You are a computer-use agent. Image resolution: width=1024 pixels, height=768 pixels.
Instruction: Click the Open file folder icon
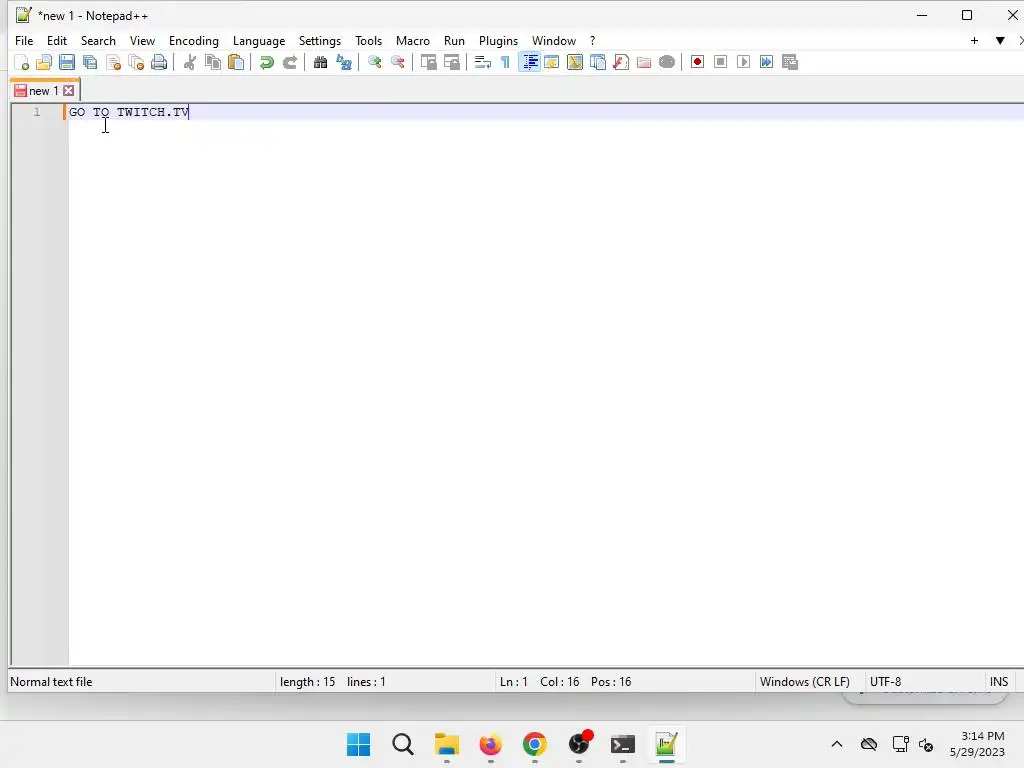pyautogui.click(x=44, y=62)
